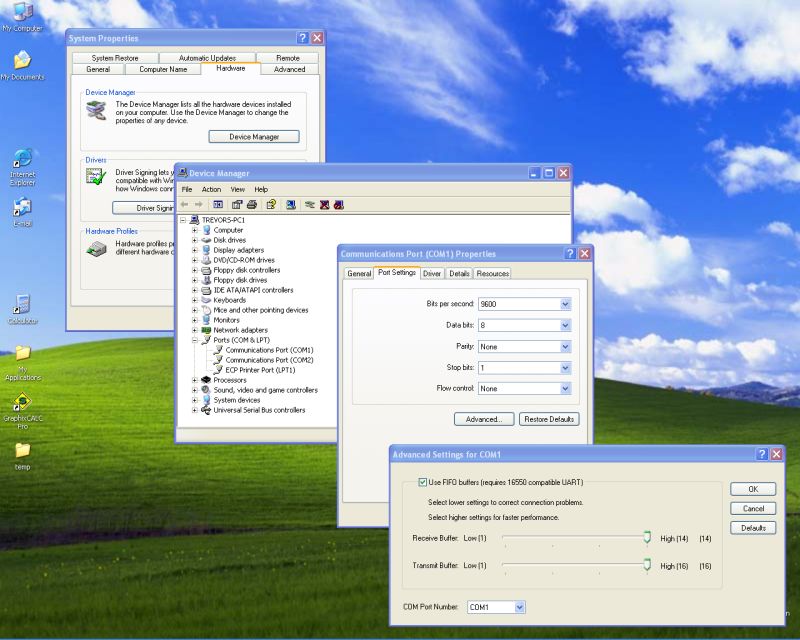Click the Driver Signing checkmark icon
Image resolution: width=800 pixels, height=640 pixels.
coord(96,177)
